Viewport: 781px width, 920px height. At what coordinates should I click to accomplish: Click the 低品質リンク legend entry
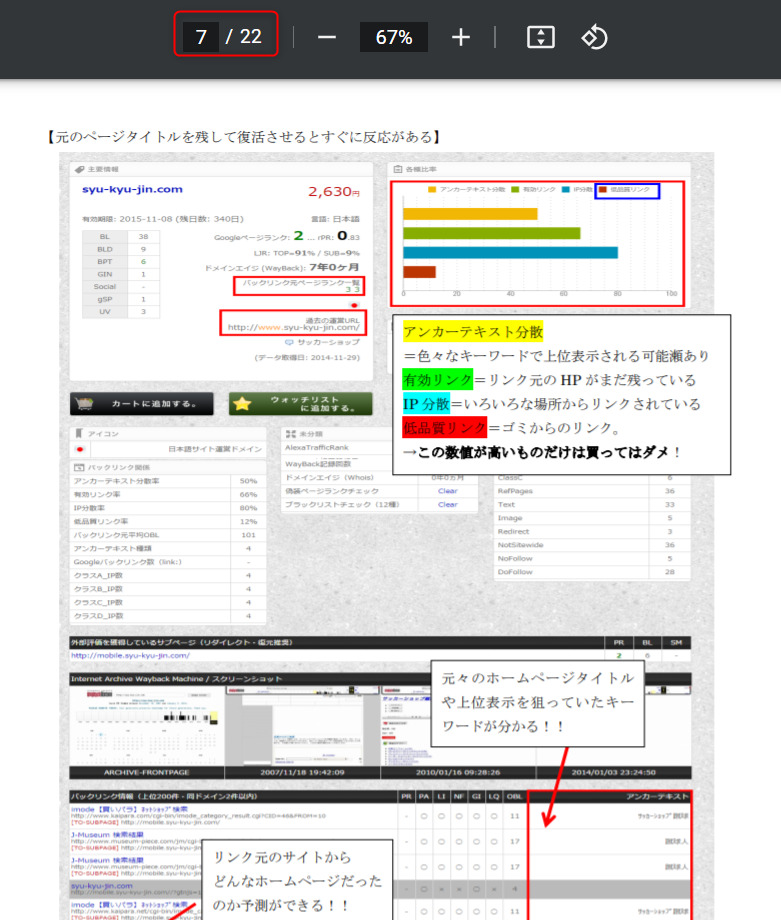(x=627, y=189)
